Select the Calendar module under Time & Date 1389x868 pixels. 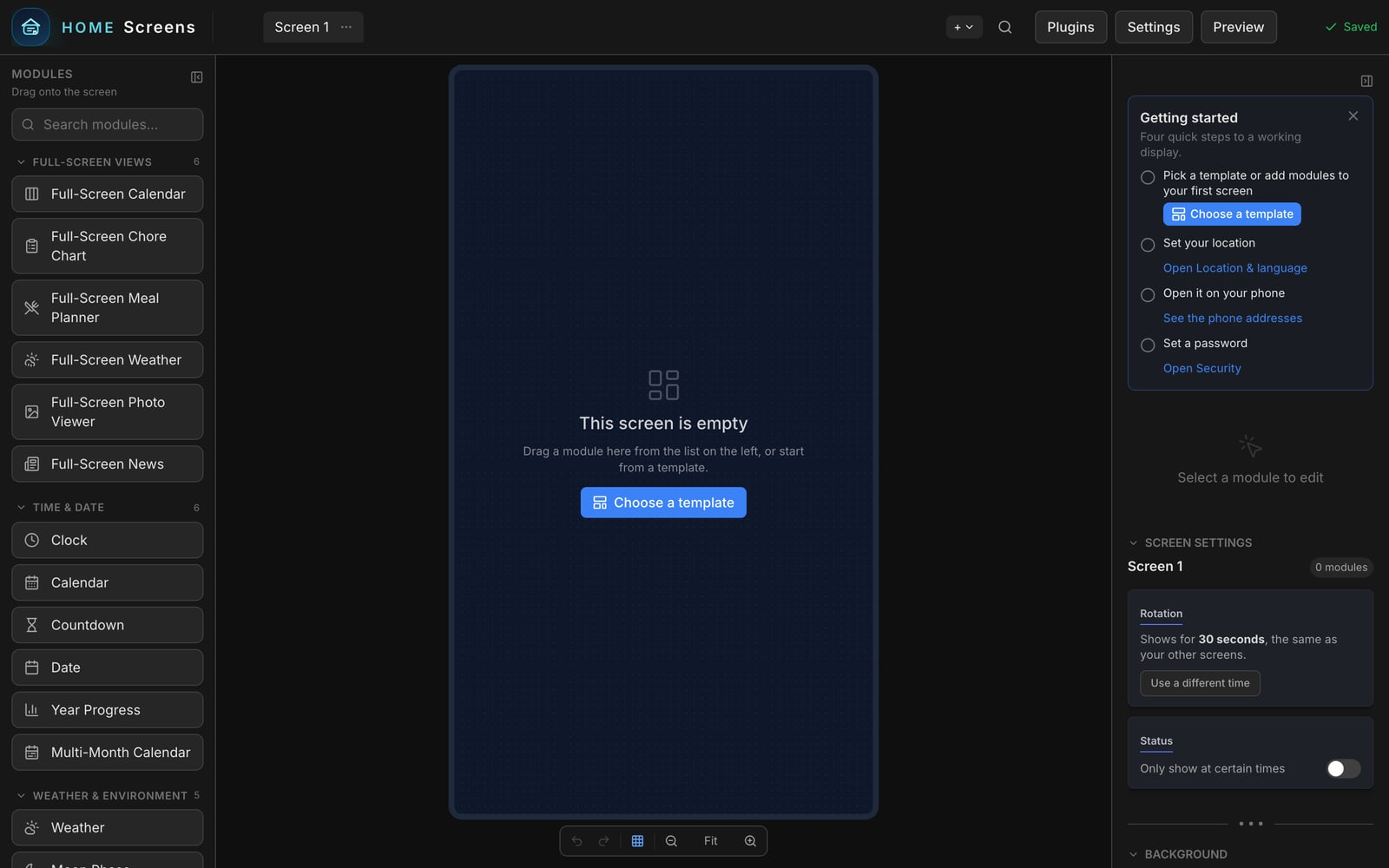tap(108, 582)
